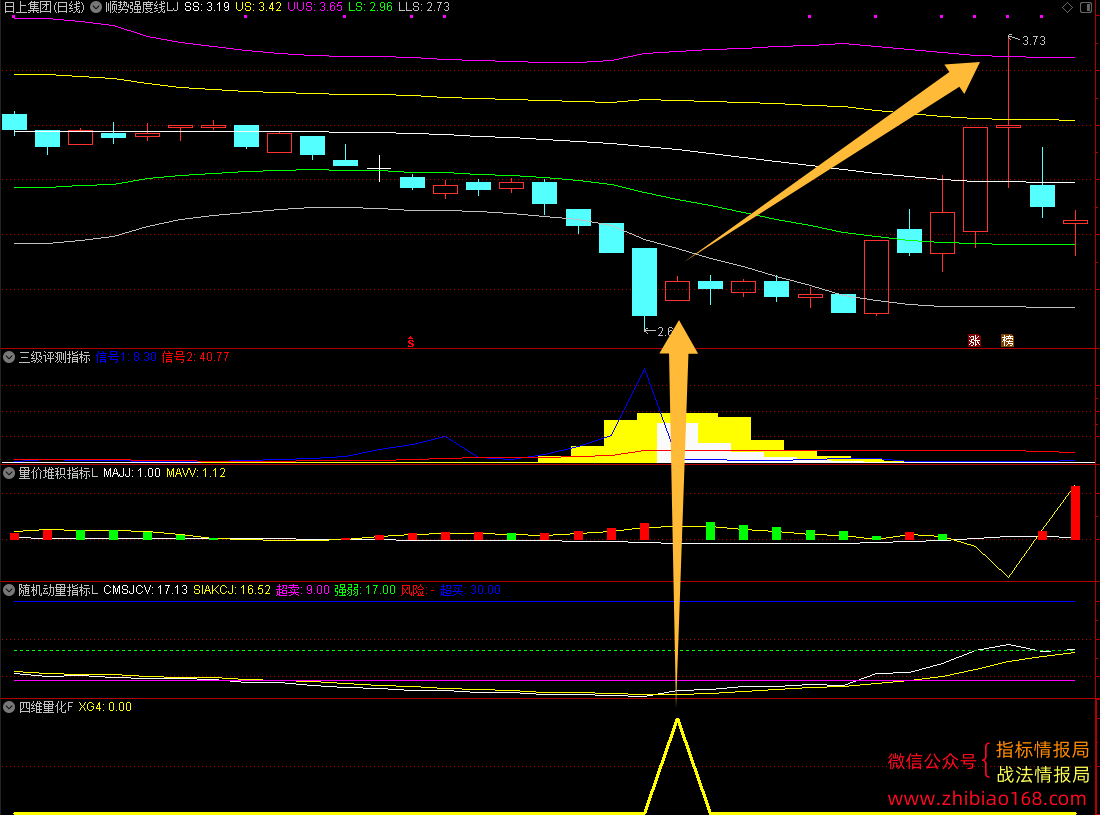Expand the 三级评测指标 panel menu arrow
1100x815 pixels.
coord(9,357)
